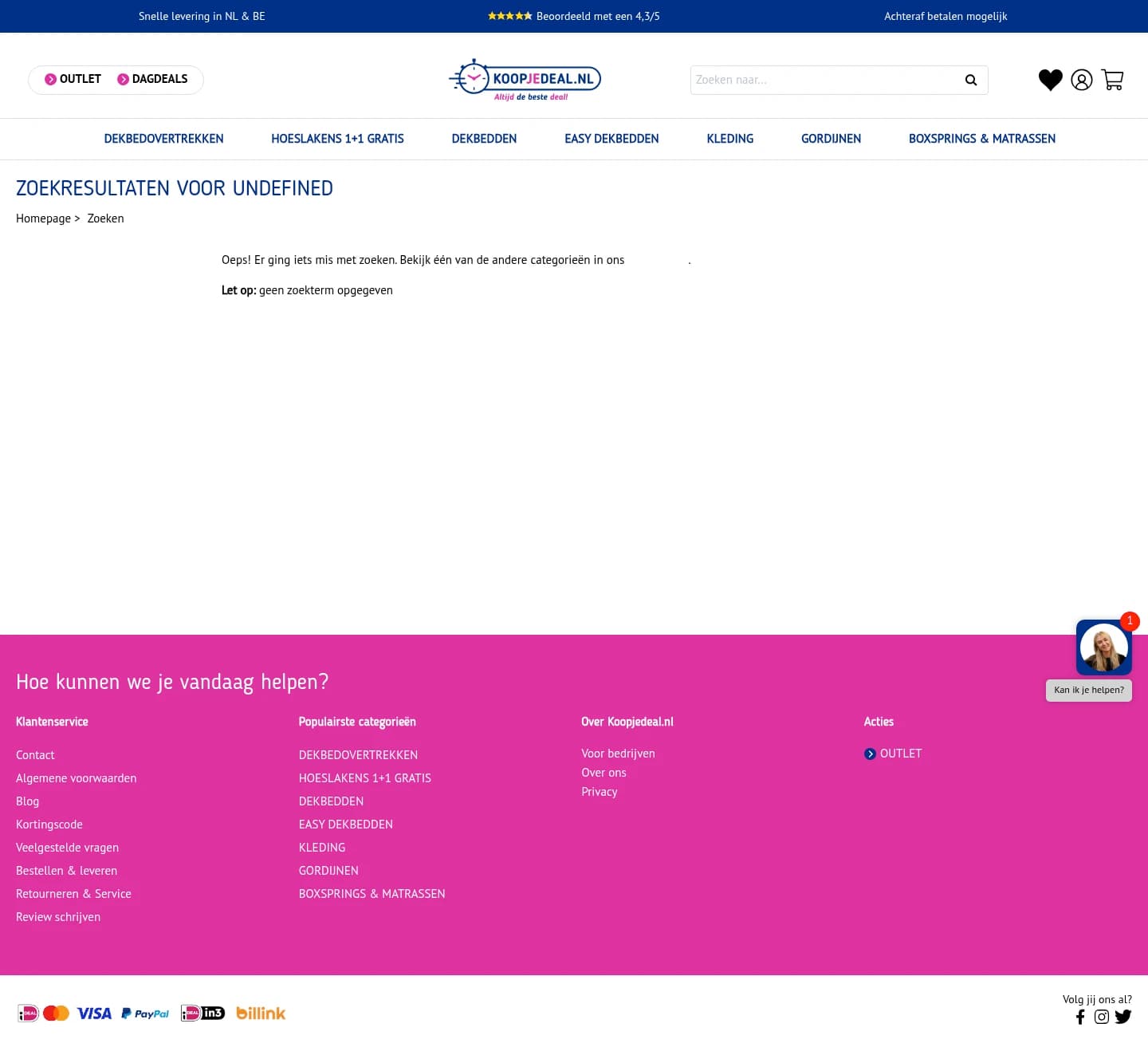This screenshot has width=1148, height=1051.
Task: Click the chat assistant avatar
Action: 1103,647
